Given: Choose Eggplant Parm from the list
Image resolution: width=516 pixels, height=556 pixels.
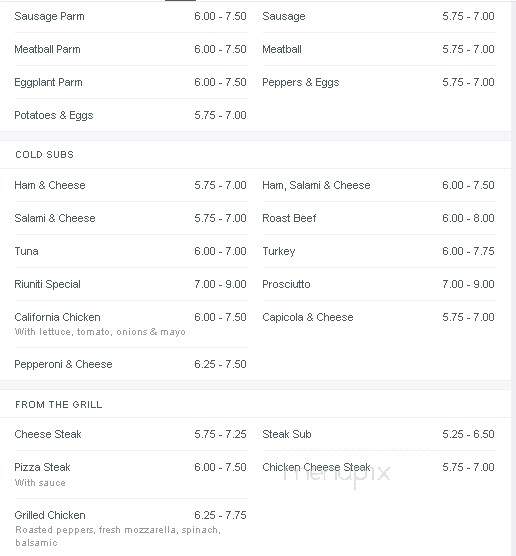Looking at the screenshot, I should 131,82.
